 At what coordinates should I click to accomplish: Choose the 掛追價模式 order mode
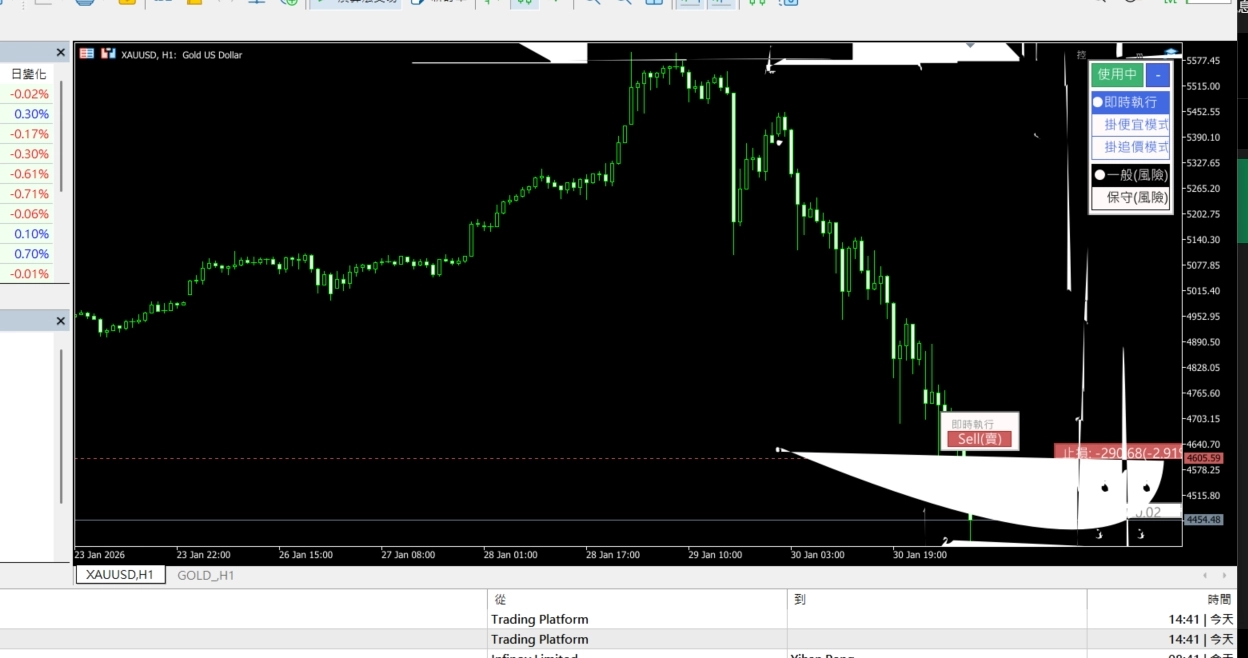click(x=1136, y=147)
